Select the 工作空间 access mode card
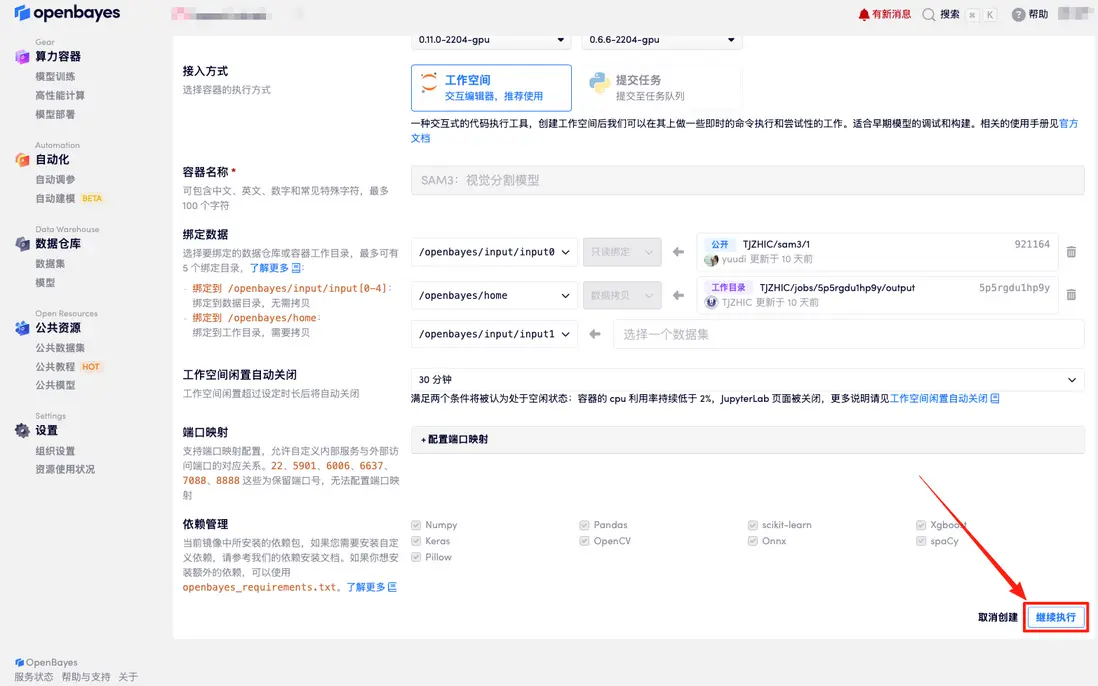 coord(491,87)
